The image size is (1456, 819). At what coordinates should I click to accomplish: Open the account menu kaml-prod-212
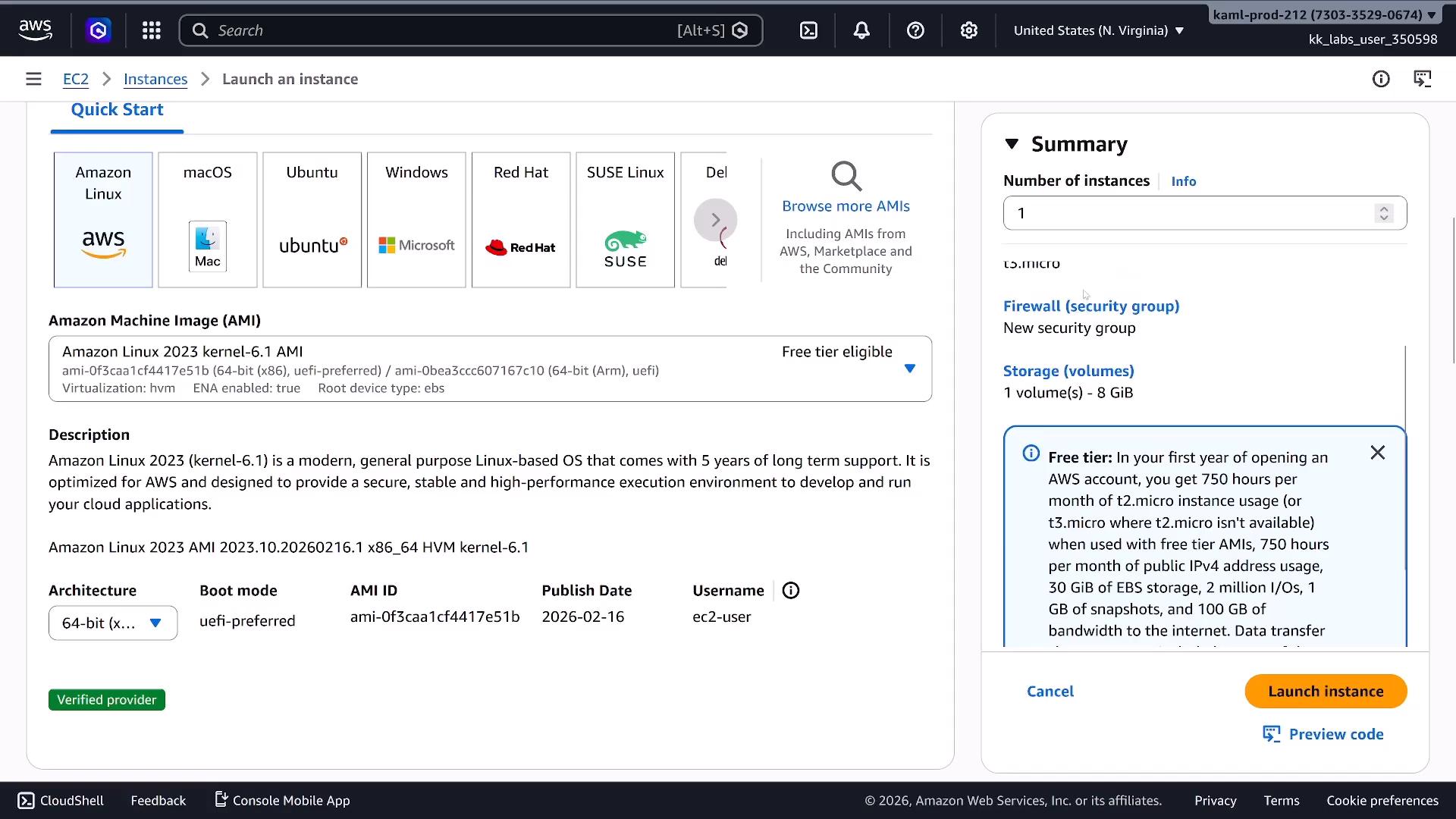coord(1324,14)
